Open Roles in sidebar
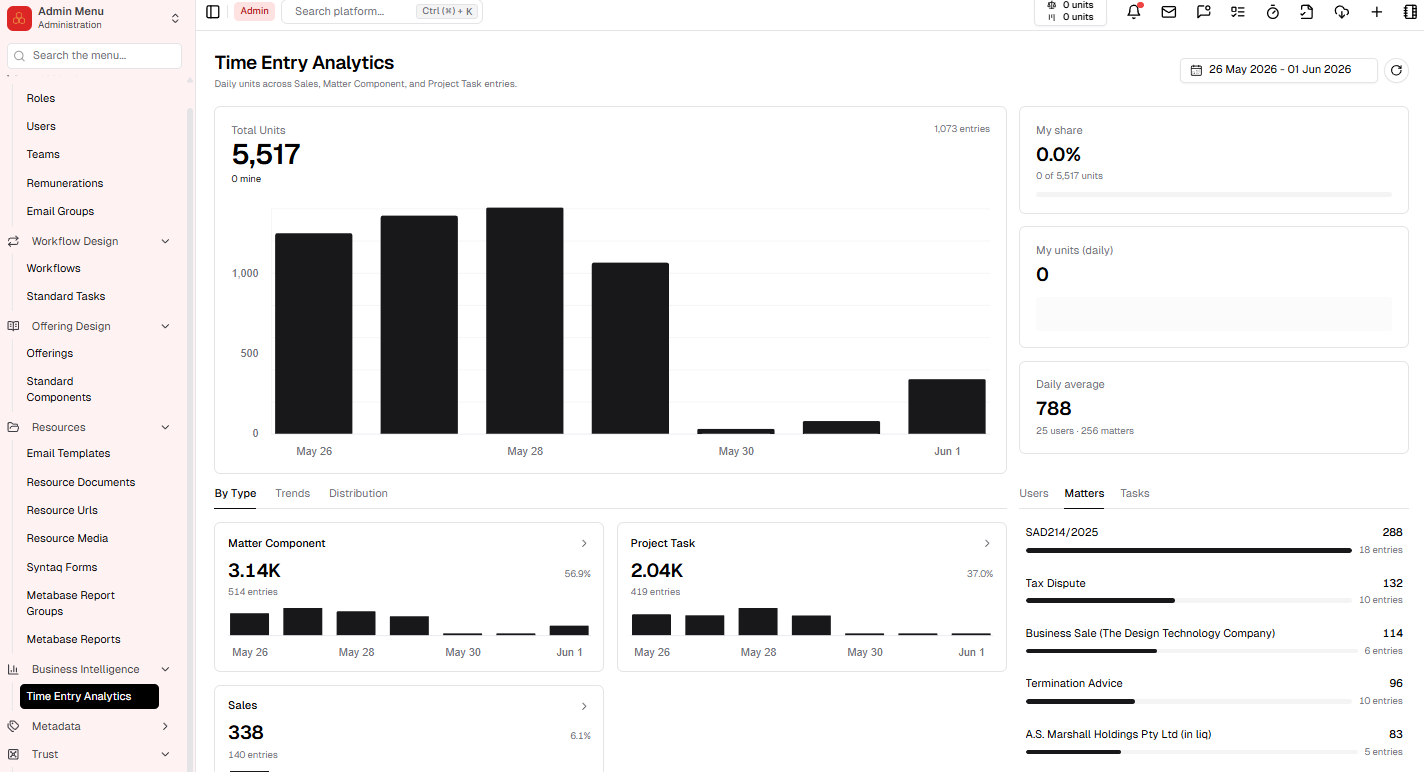The height and width of the screenshot is (772, 1424). click(41, 98)
